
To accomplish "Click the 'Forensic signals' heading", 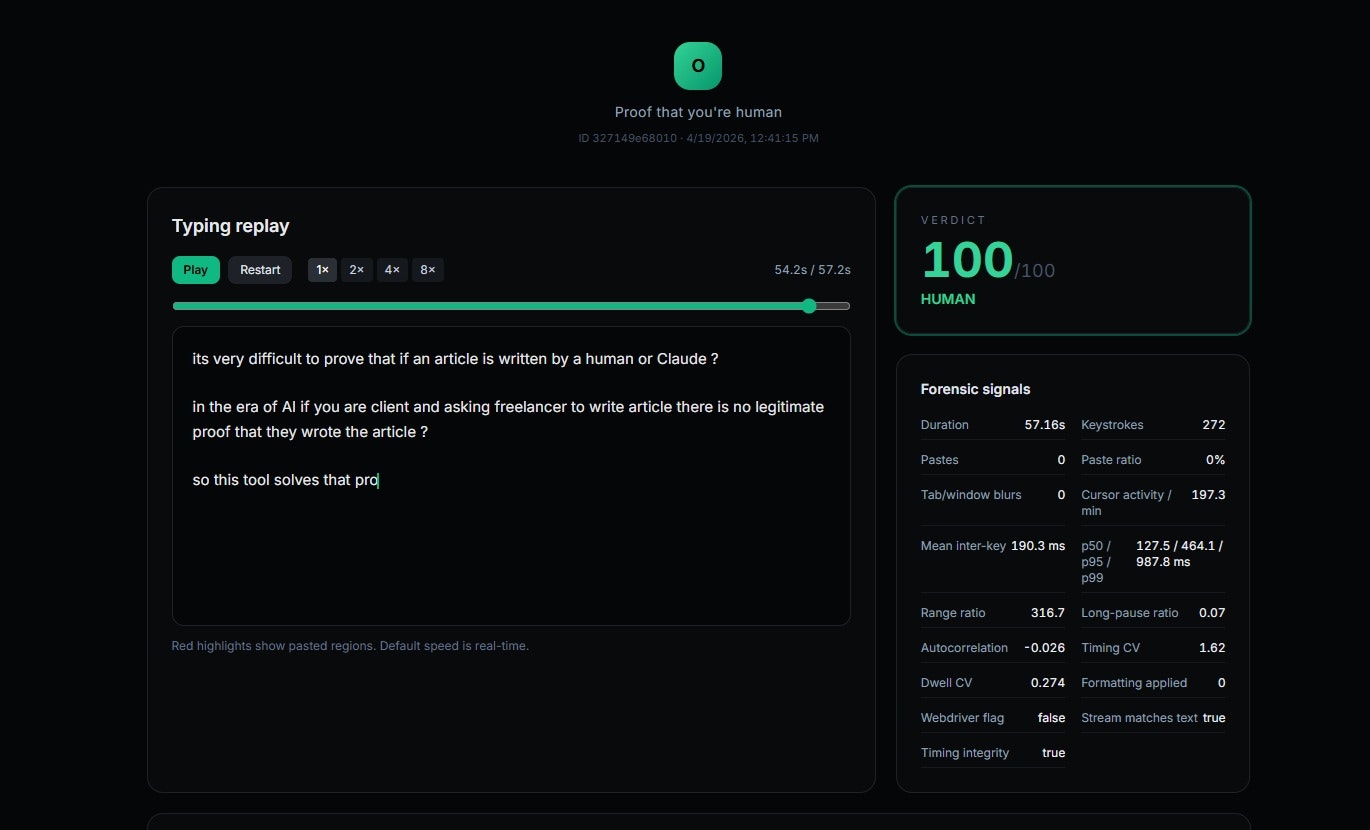I will tap(975, 389).
